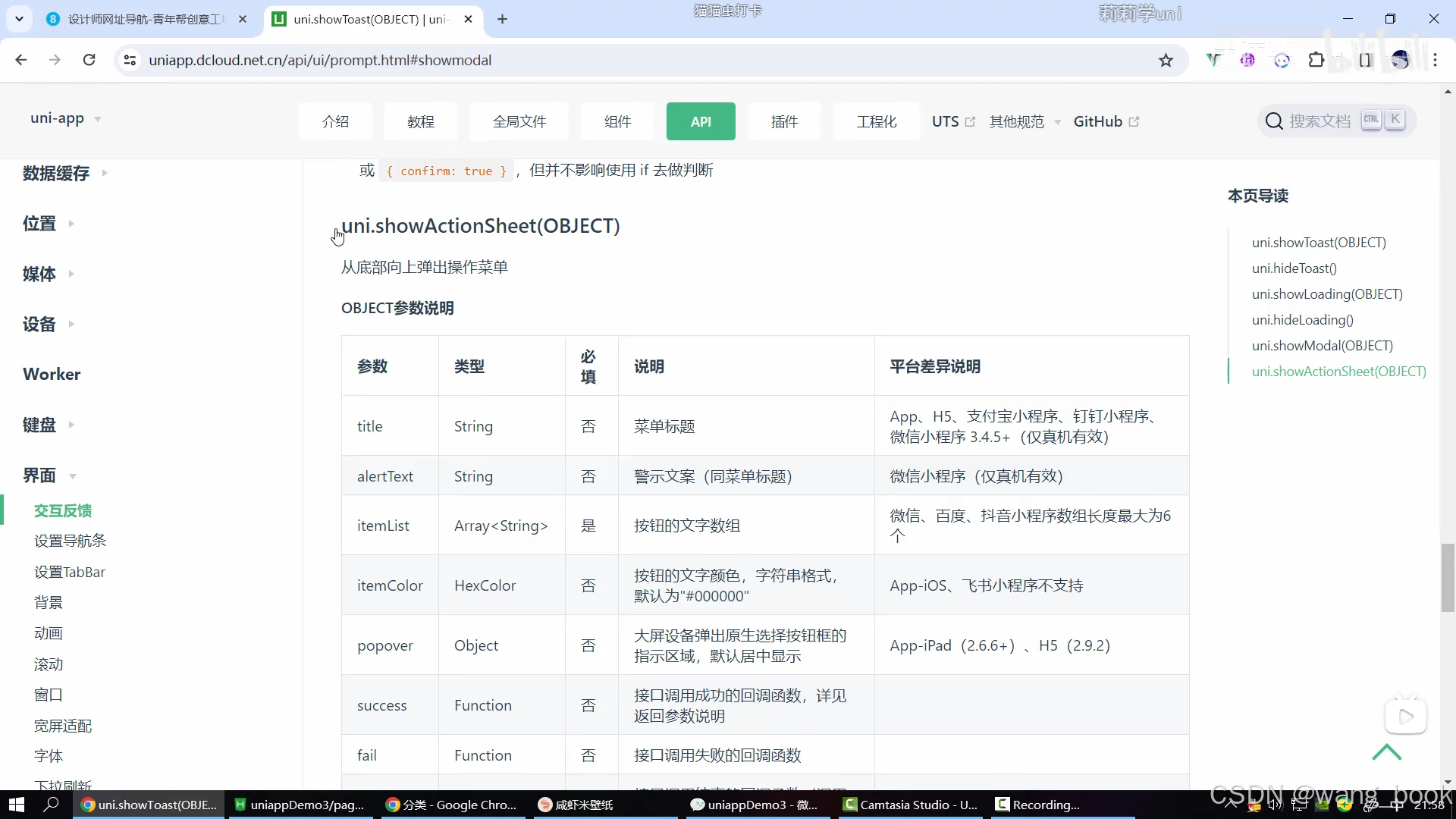Open the 组件 nav tab

coord(618,121)
